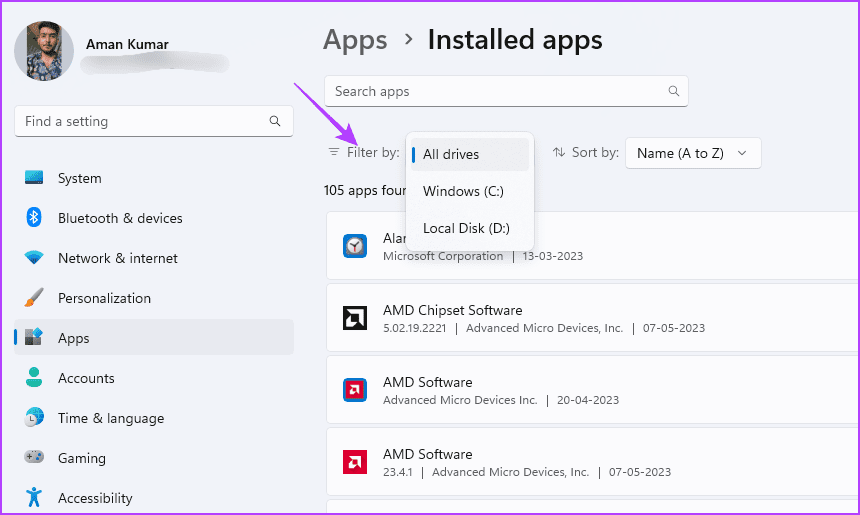Open Time & language settings

154,418
